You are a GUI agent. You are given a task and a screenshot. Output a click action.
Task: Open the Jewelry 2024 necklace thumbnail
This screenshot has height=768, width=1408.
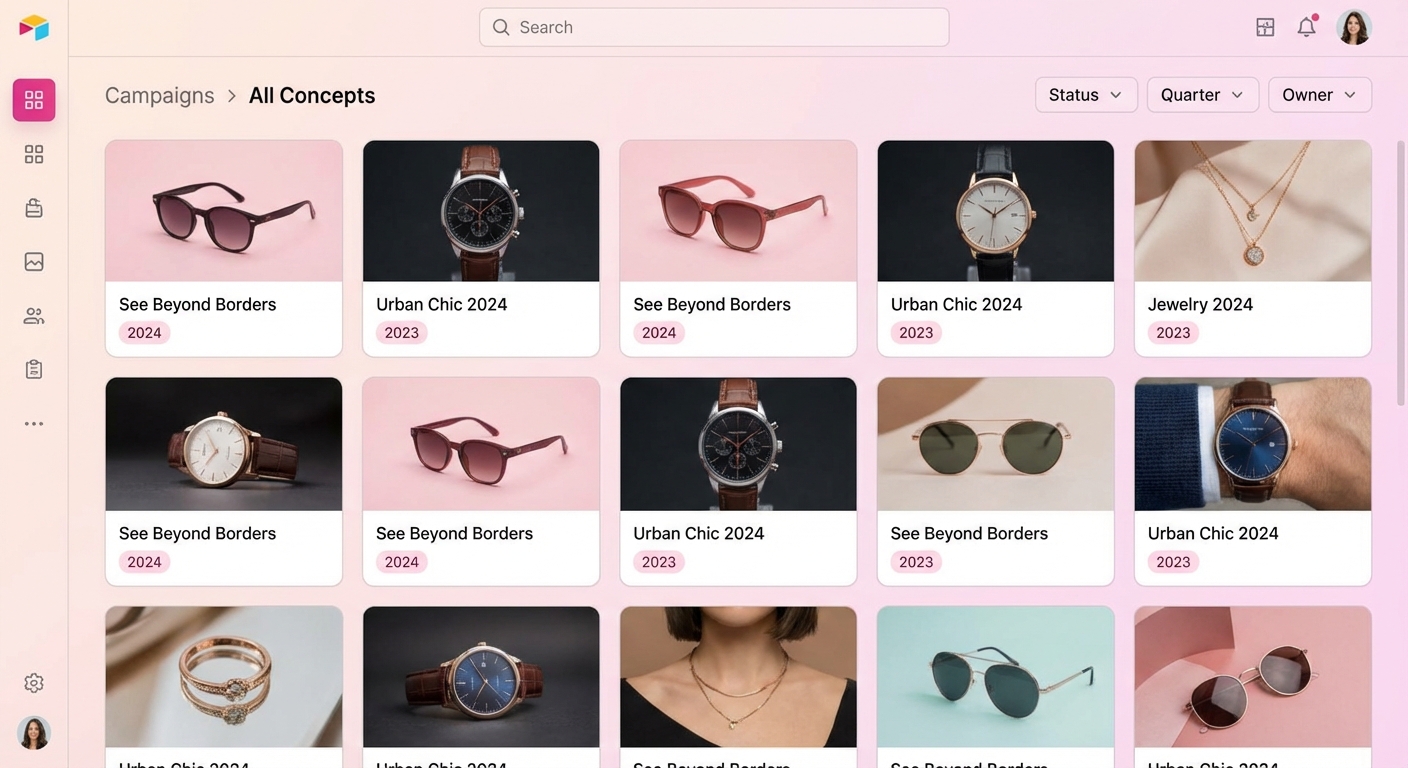click(x=1252, y=211)
